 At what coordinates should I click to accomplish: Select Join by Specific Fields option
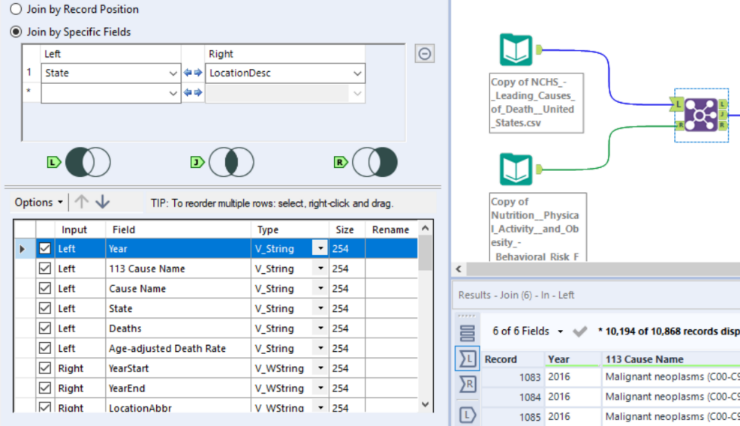[15, 31]
